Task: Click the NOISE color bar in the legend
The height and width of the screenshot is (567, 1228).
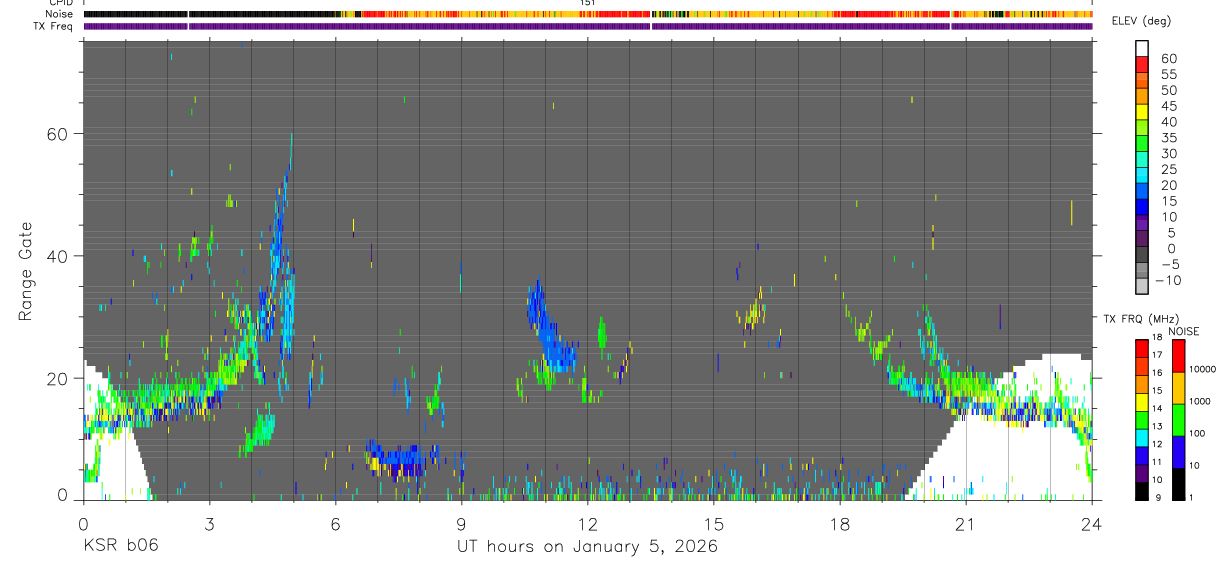Action: [1178, 420]
